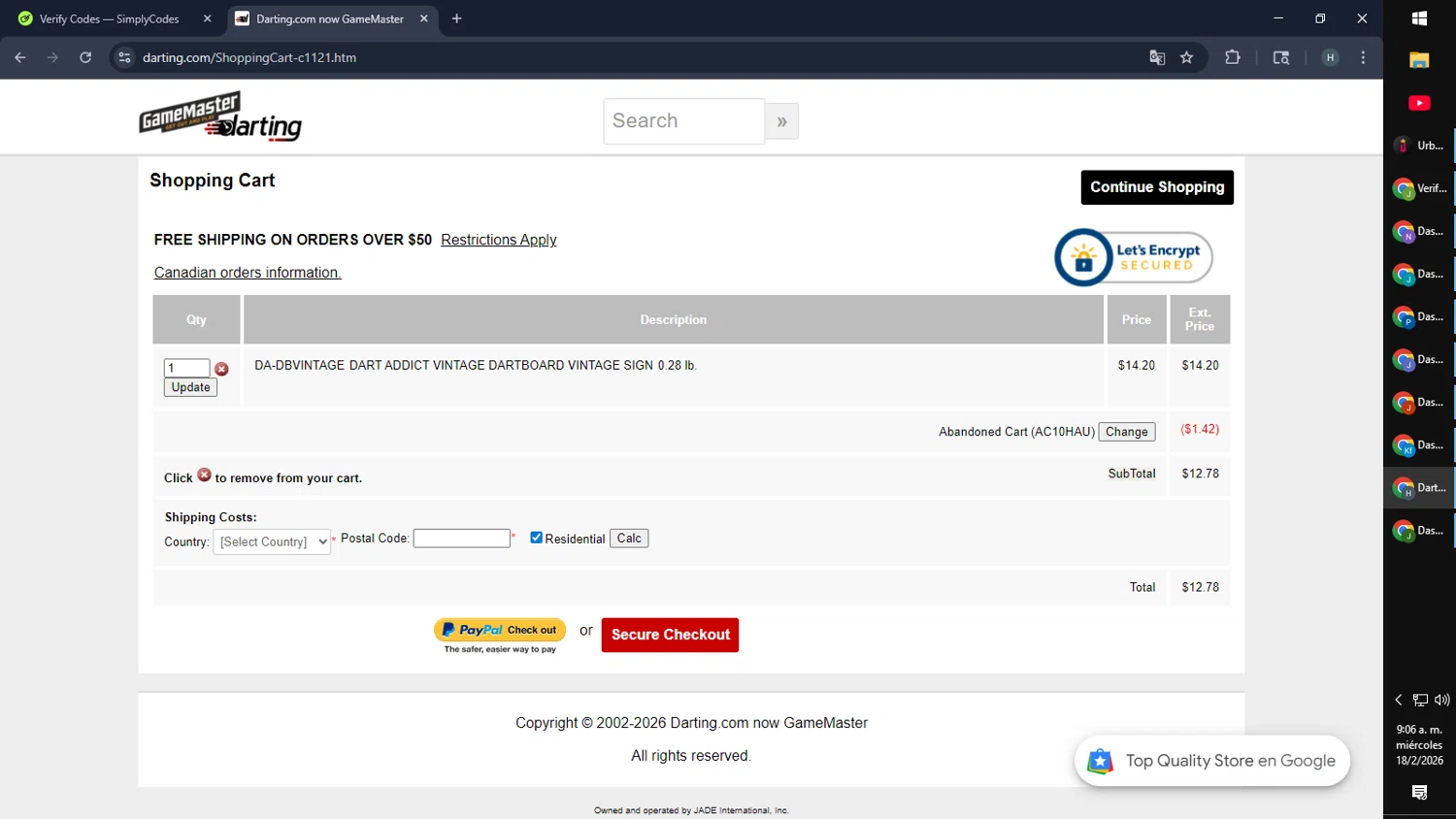Screen dimensions: 1456x819
Task: Click 'Owned and operated by JADE International' text
Action: [691, 810]
